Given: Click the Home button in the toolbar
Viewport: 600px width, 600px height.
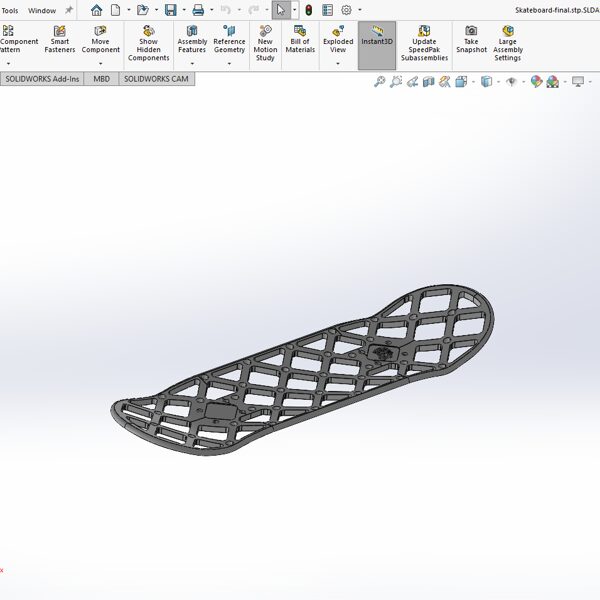Looking at the screenshot, I should (x=97, y=10).
